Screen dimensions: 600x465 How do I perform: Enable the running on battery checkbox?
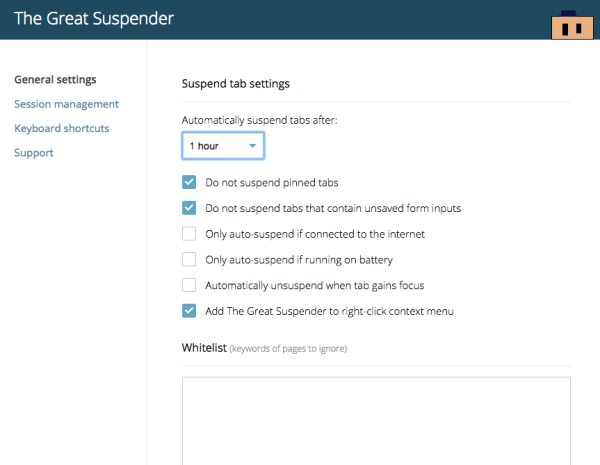point(189,260)
